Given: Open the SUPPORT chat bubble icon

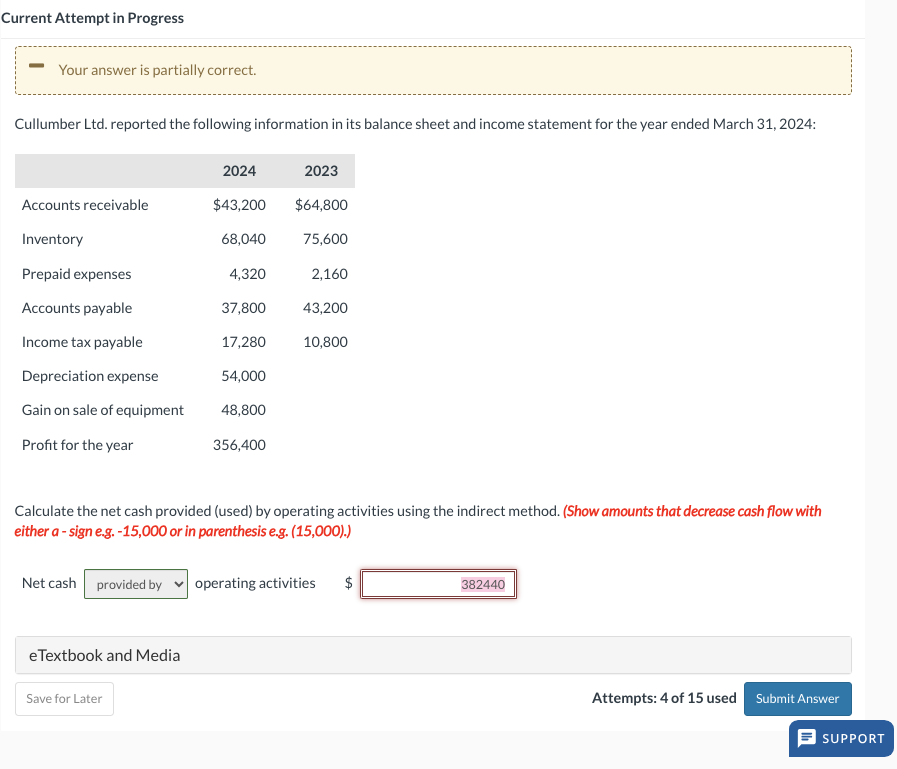Looking at the screenshot, I should (x=841, y=738).
